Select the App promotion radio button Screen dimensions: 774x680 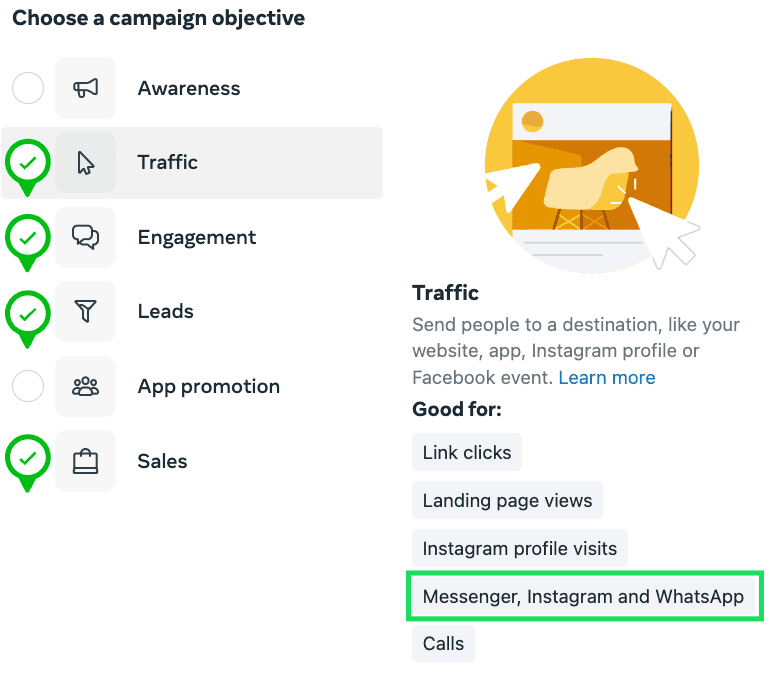pyautogui.click(x=28, y=386)
